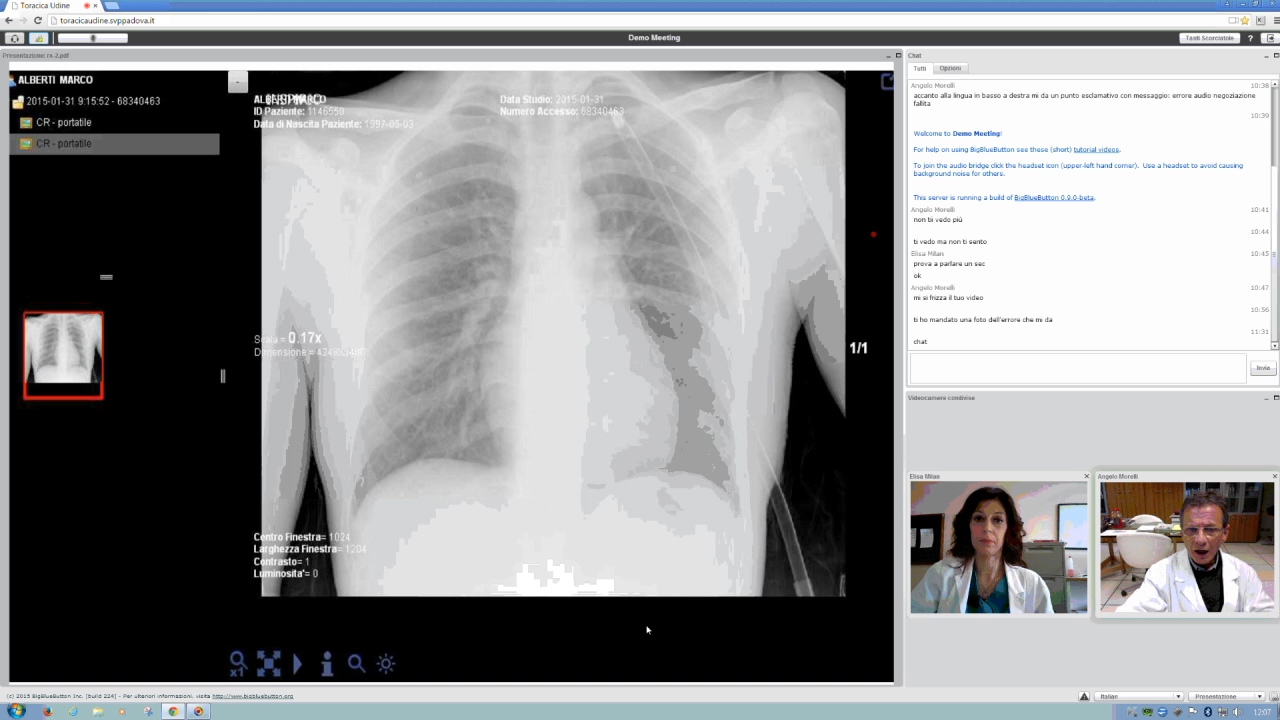Image resolution: width=1280 pixels, height=720 pixels.
Task: Open the bigbluebutton.org footer link
Action: pos(254,696)
